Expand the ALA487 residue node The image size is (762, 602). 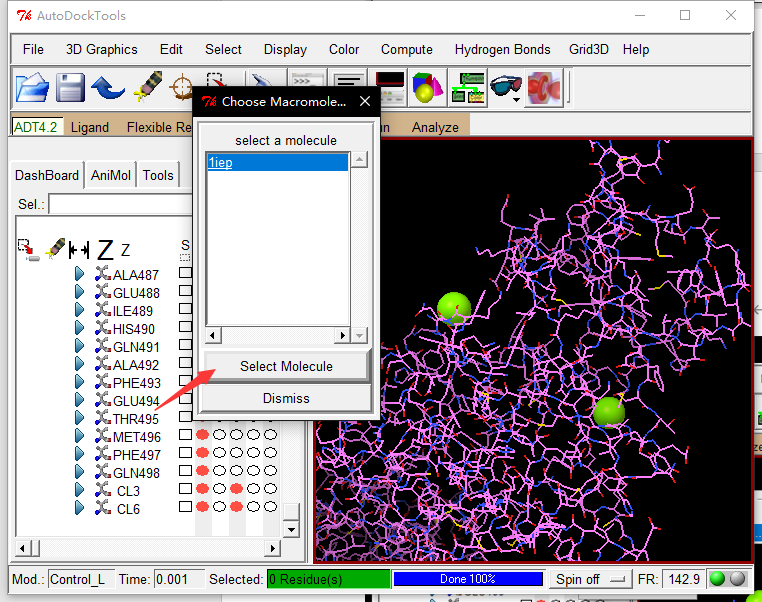click(x=80, y=274)
